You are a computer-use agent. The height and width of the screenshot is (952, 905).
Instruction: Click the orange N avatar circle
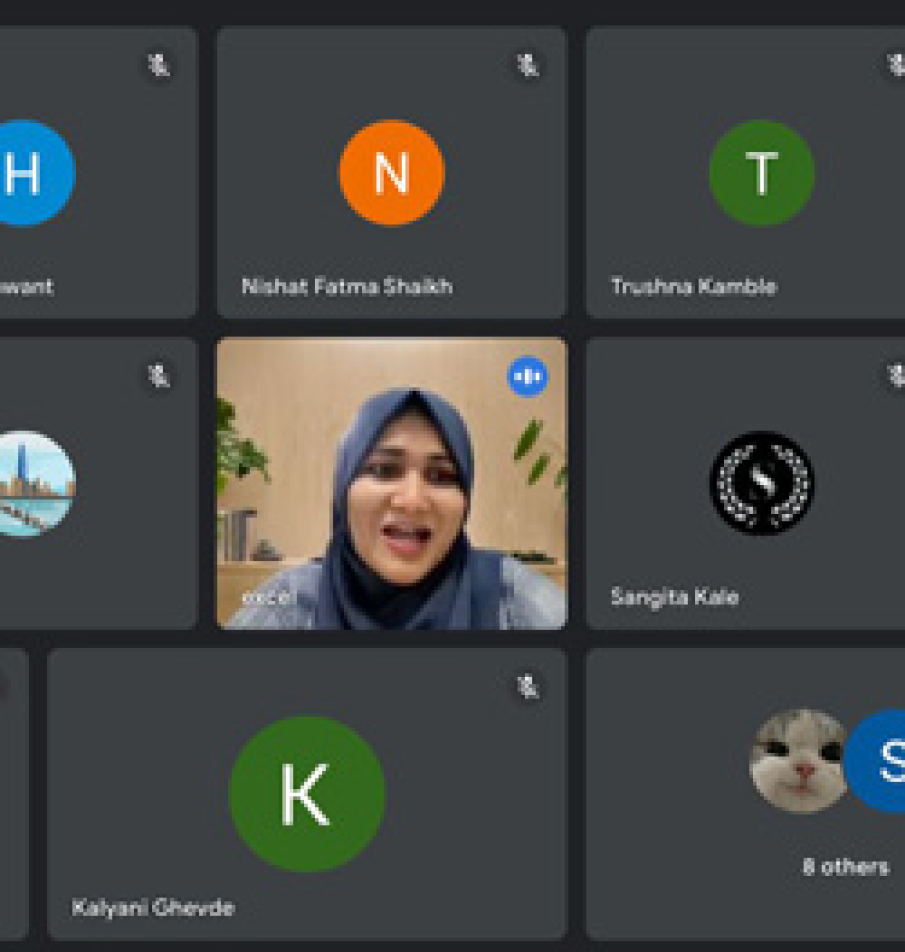tap(391, 173)
